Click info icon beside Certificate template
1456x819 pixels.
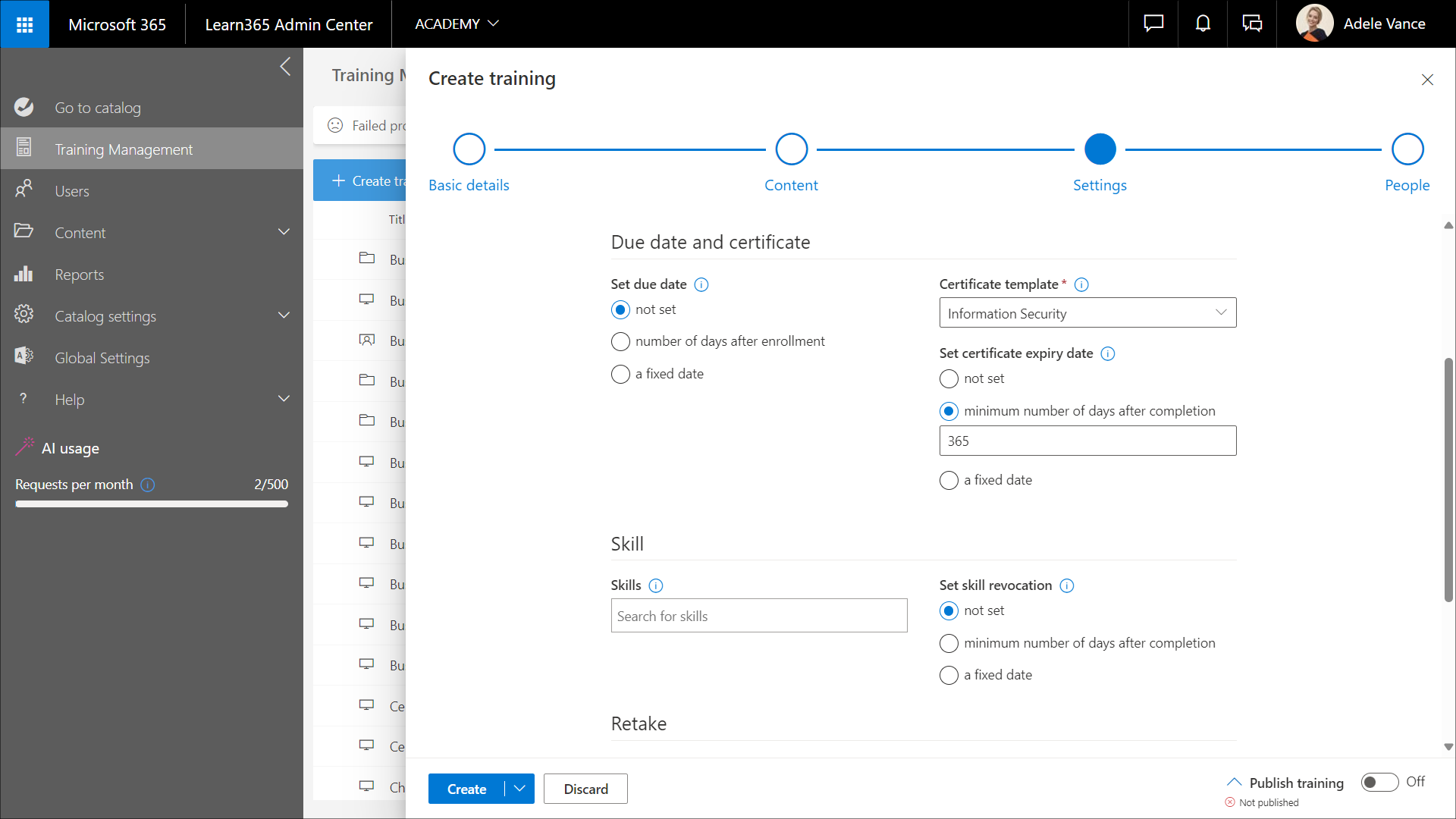coord(1081,284)
